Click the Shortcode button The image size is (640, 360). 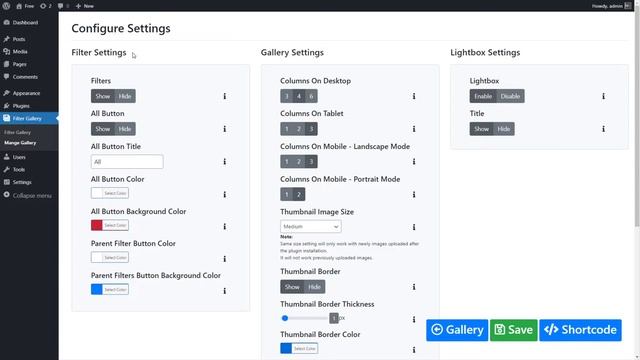click(580, 330)
